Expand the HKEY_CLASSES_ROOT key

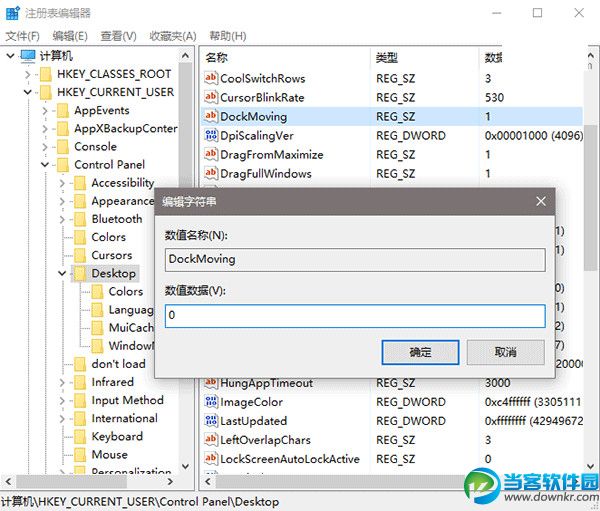(x=28, y=74)
